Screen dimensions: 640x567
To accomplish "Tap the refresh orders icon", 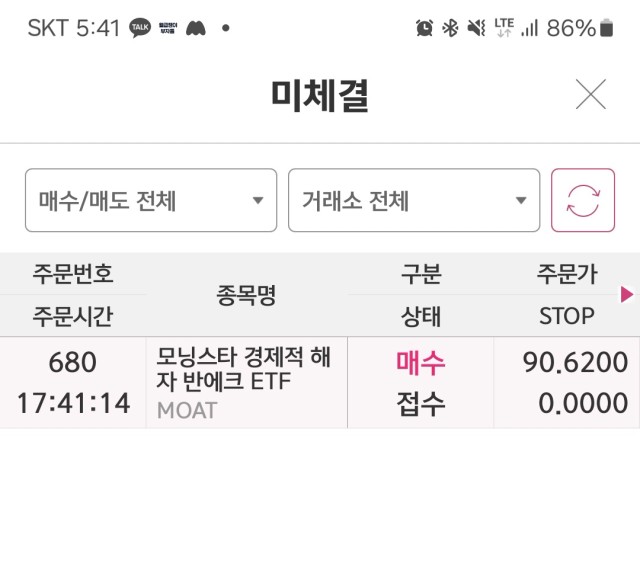I will [x=583, y=200].
